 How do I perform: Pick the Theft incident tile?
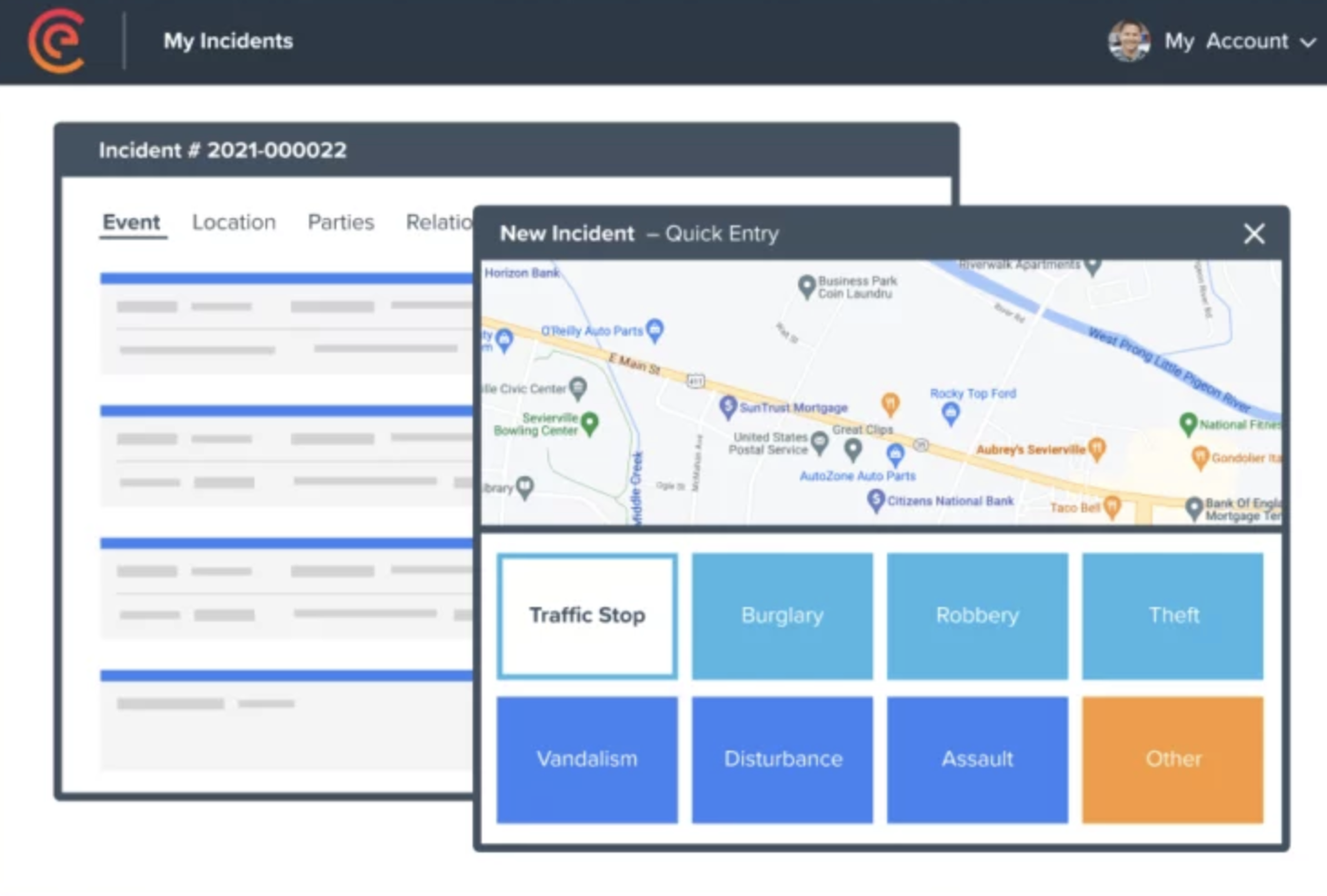point(1172,616)
